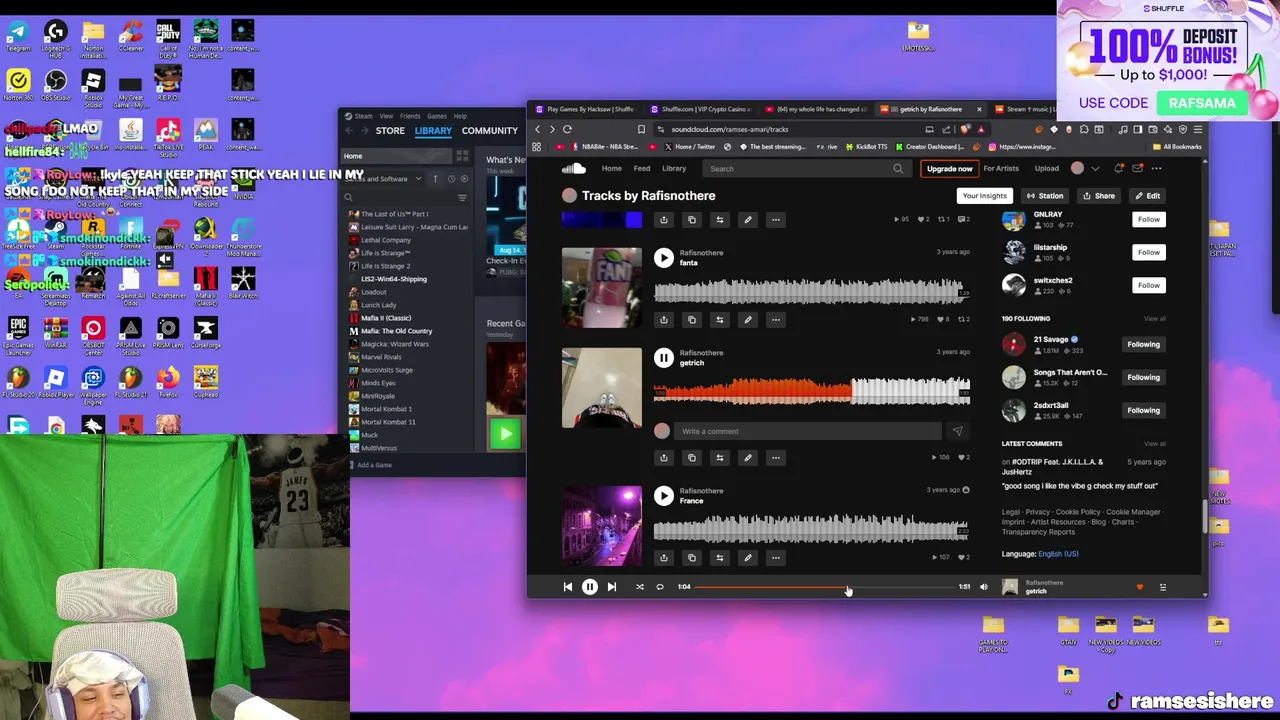This screenshot has height=720, width=1280.
Task: Open More options for the France track
Action: point(775,558)
